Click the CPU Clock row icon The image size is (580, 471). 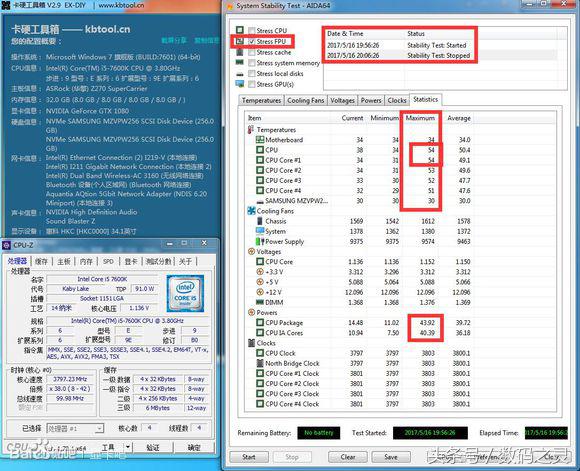260,353
